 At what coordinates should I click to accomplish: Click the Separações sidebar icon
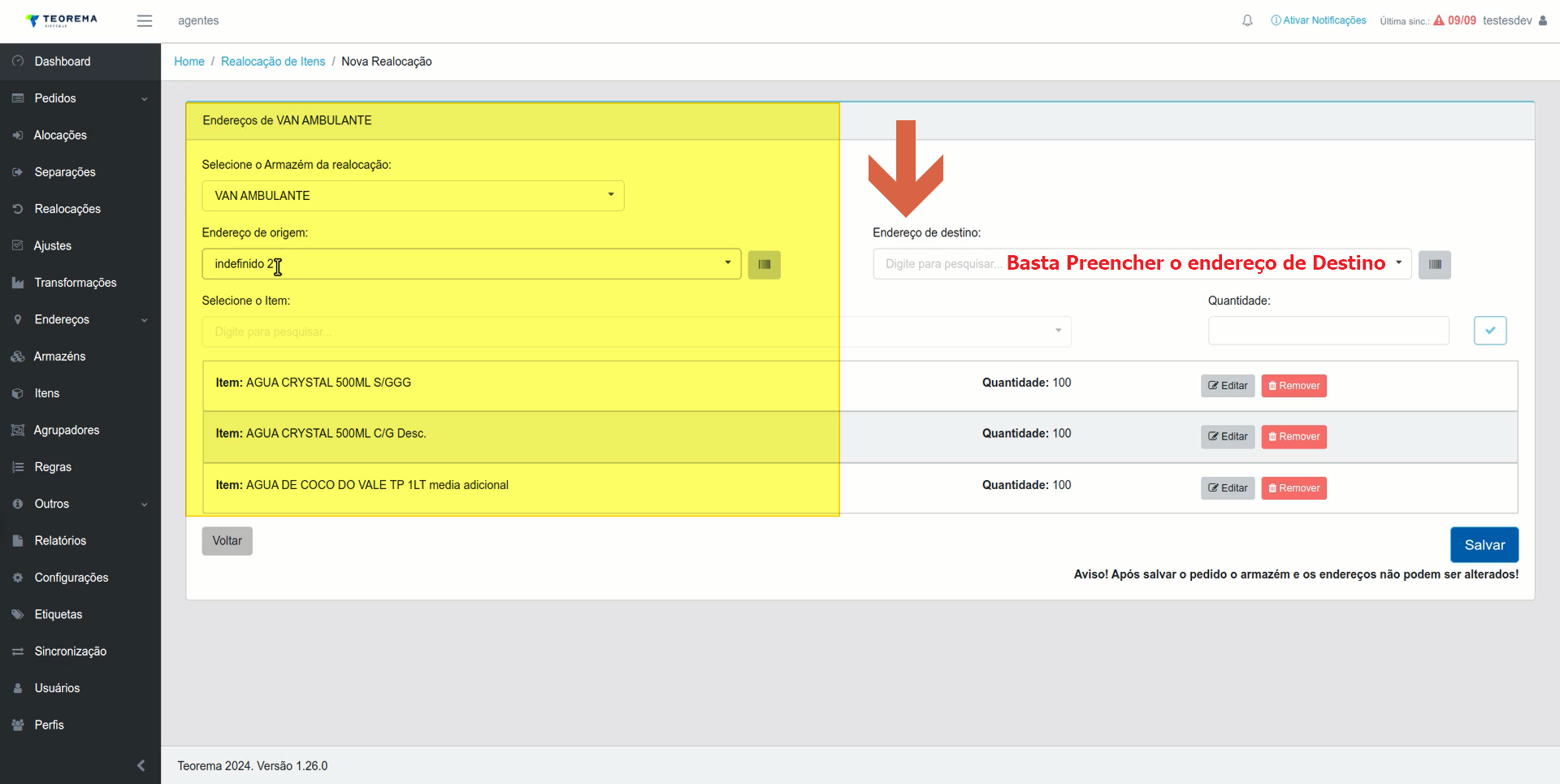(18, 172)
